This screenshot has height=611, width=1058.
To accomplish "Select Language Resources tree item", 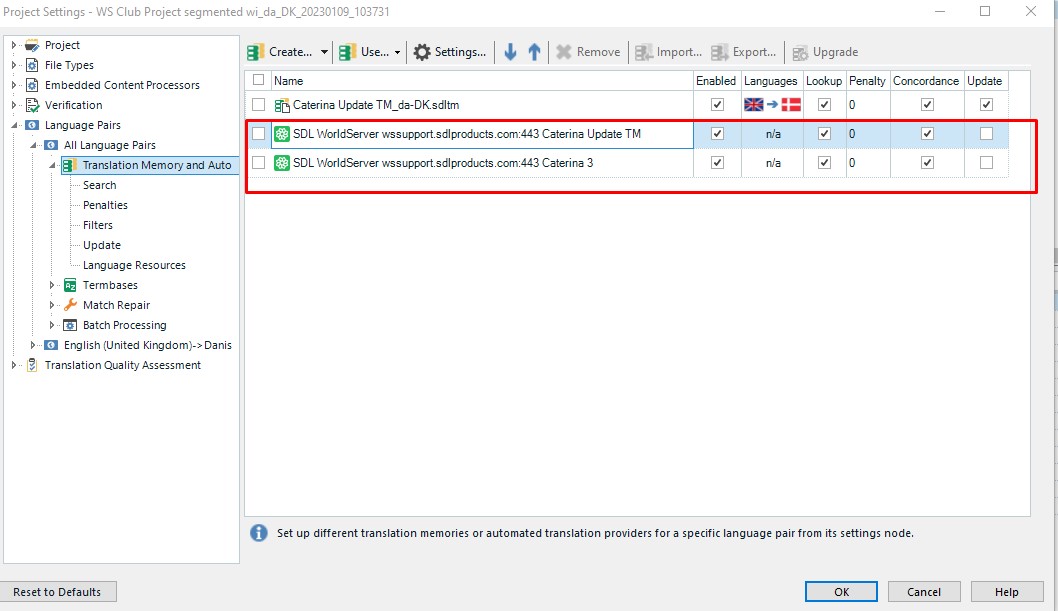I will (134, 265).
